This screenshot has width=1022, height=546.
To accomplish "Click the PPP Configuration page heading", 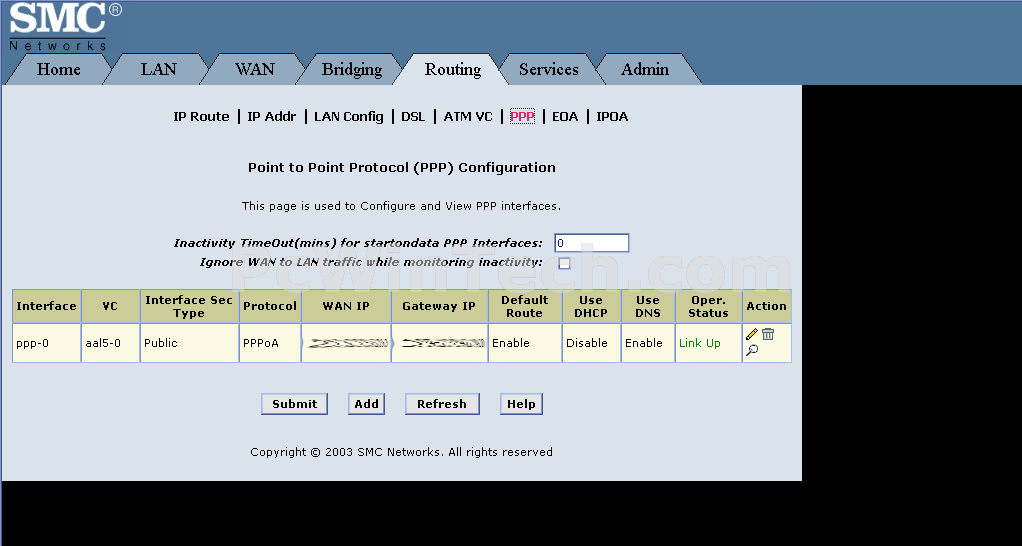I will click(x=402, y=167).
